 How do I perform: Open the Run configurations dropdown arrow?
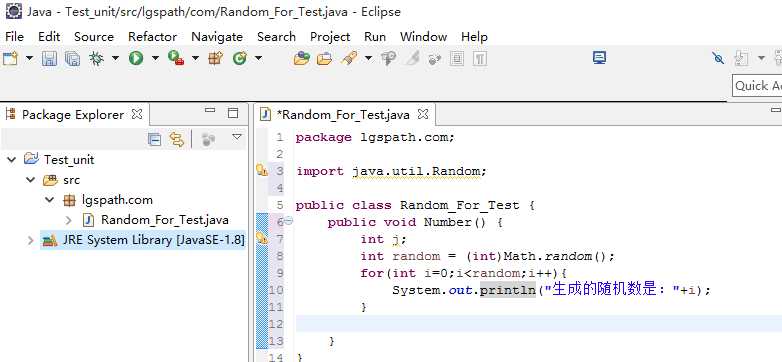click(155, 58)
